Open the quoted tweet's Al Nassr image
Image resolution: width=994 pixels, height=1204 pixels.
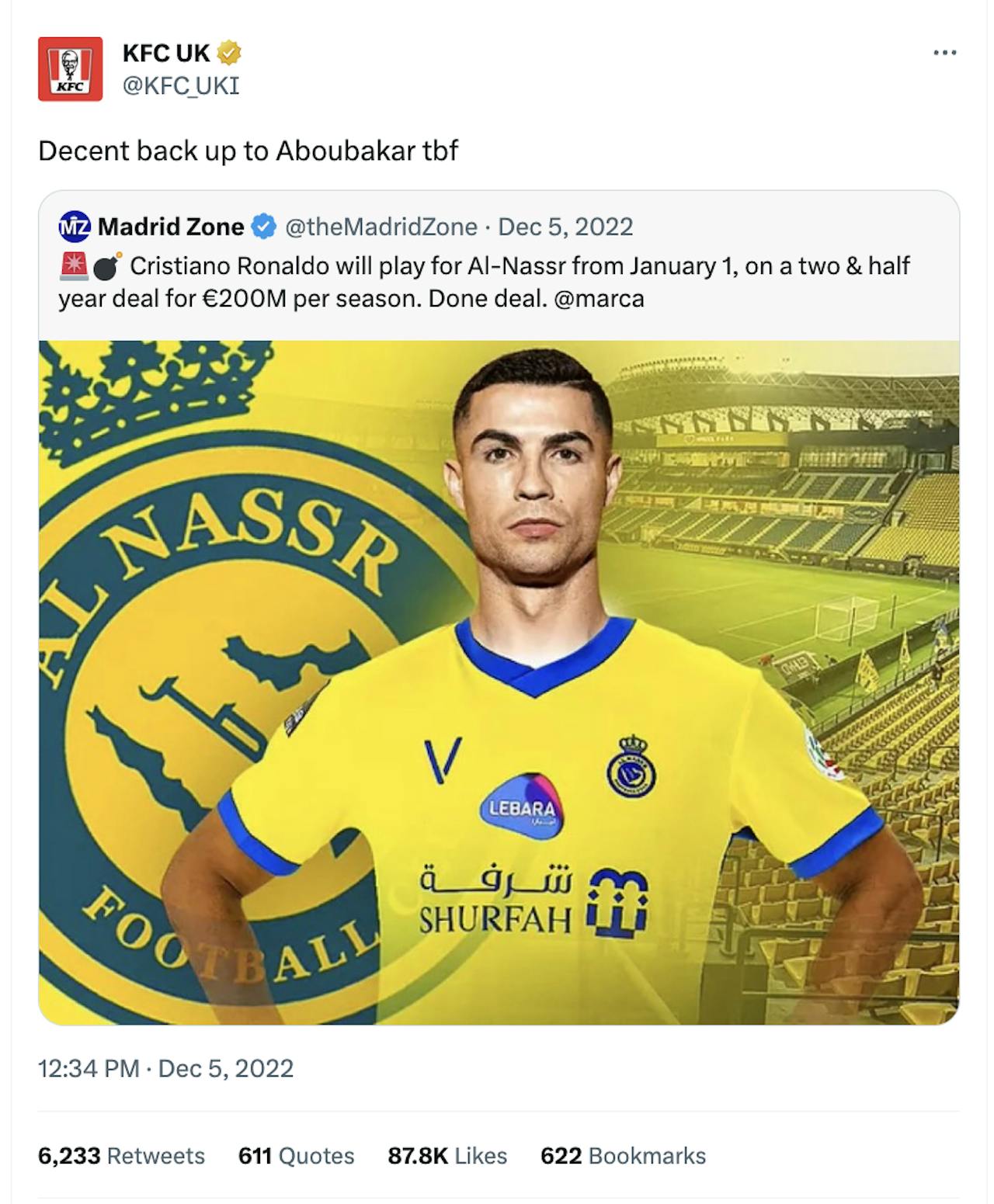(499, 682)
